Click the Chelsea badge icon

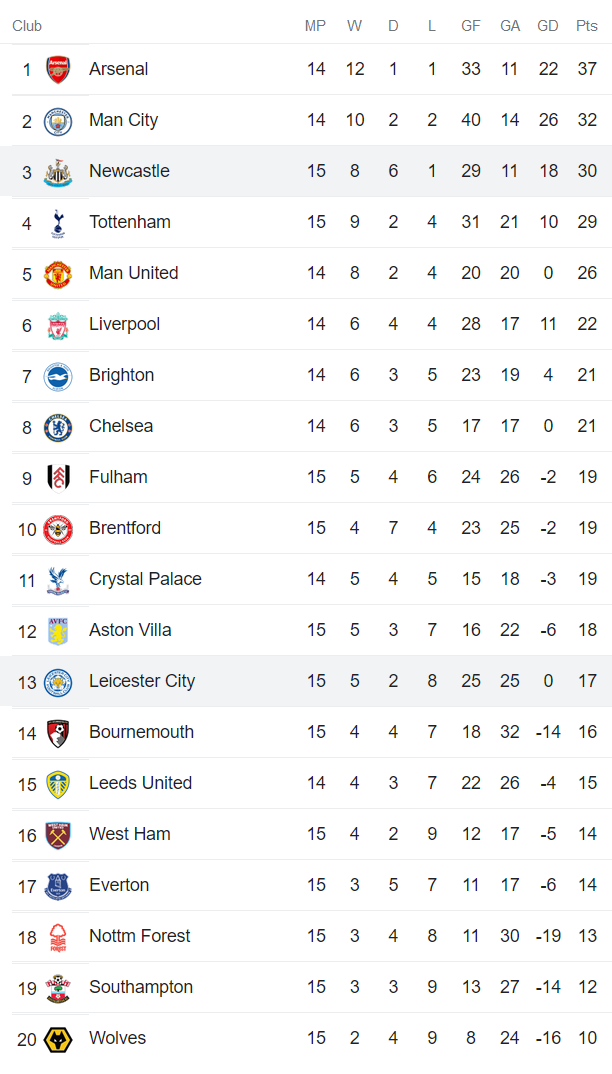58,426
